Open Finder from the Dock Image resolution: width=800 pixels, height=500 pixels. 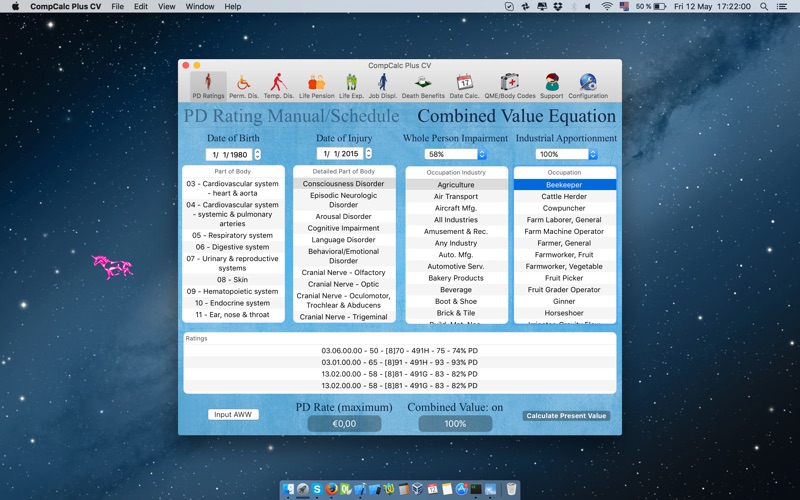tap(288, 489)
